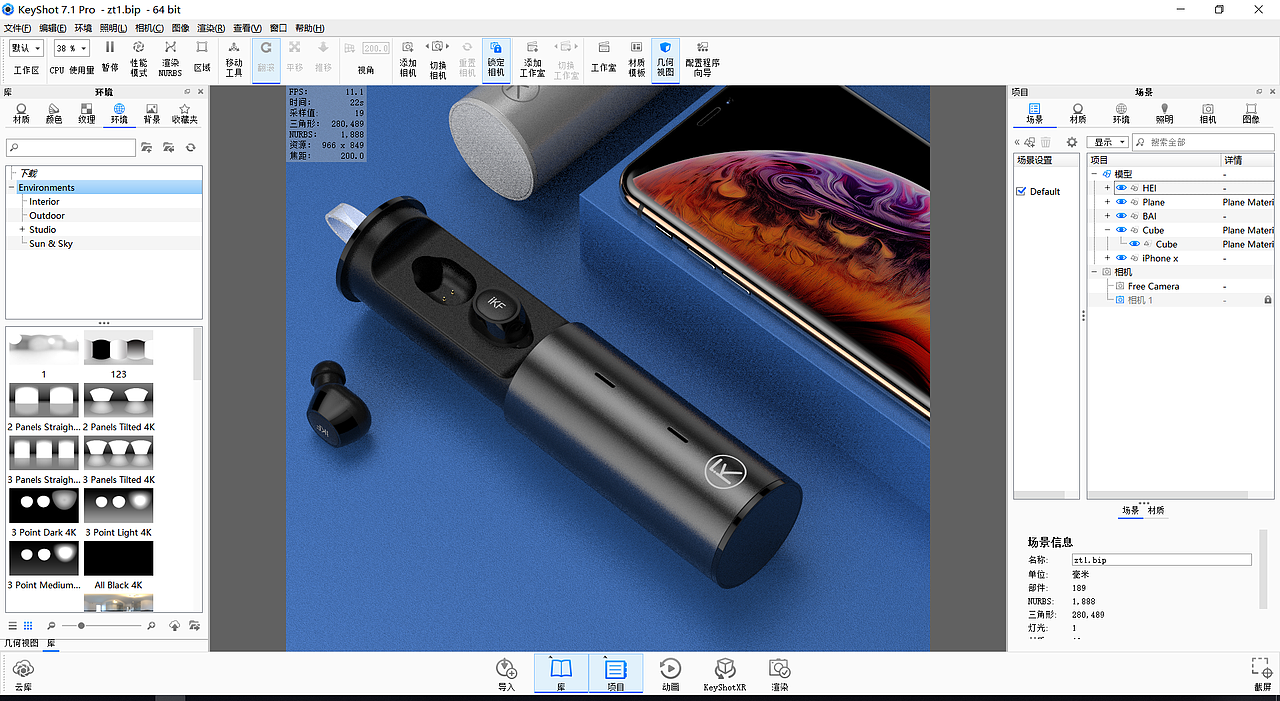Open the 默认 workspace dropdown
The image size is (1280, 701).
pos(26,48)
